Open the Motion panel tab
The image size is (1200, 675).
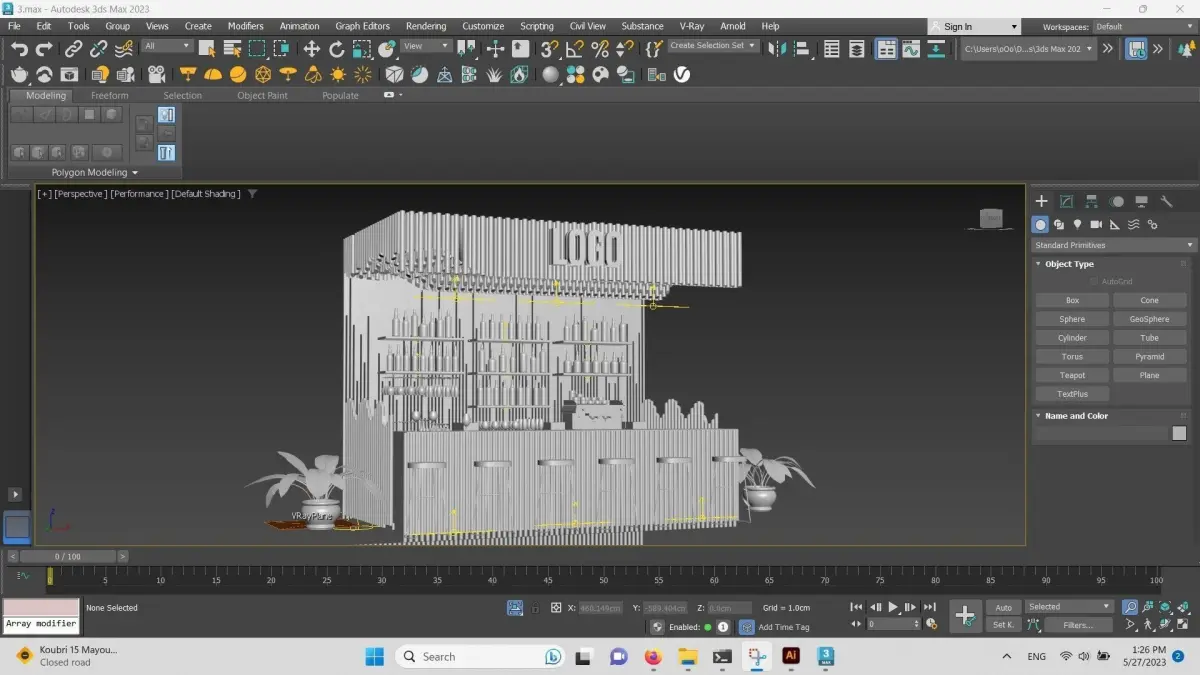point(1116,201)
